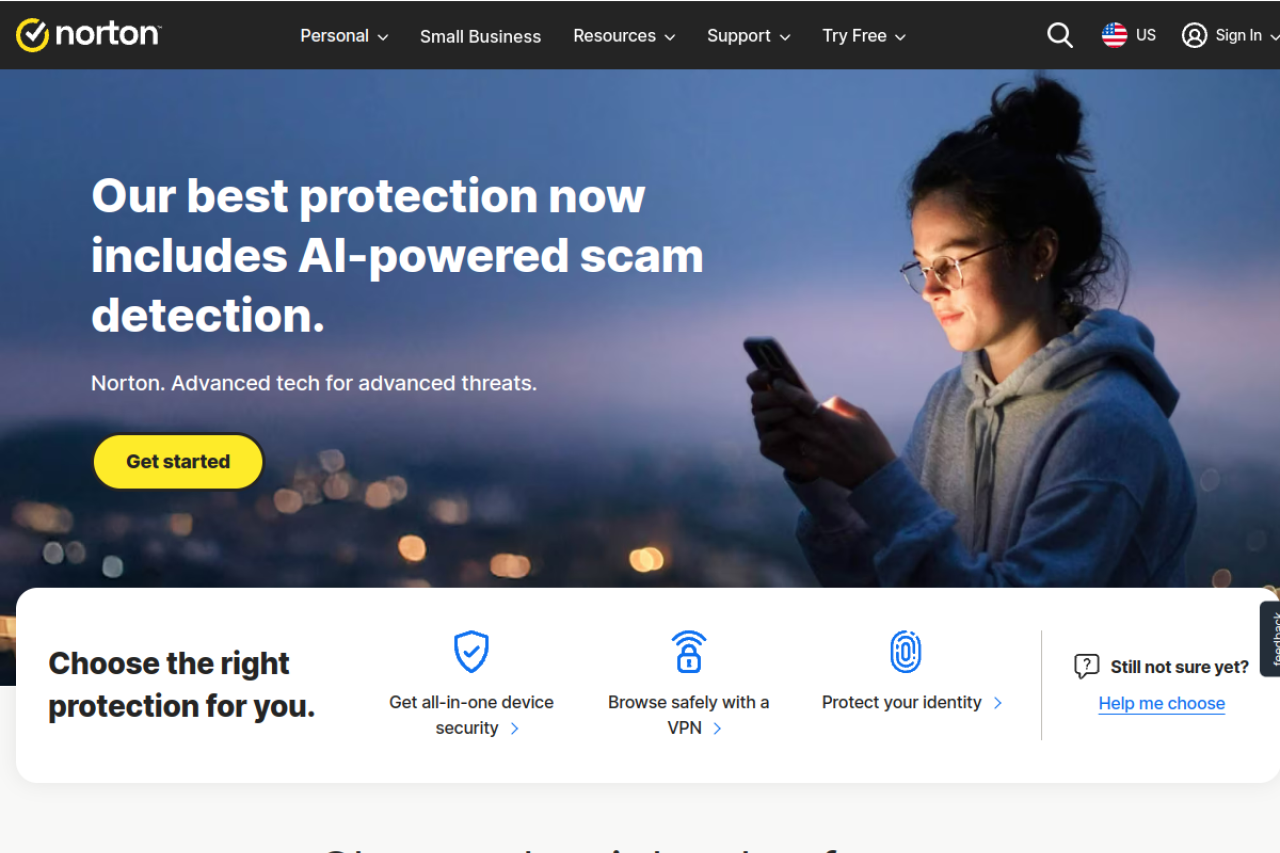Image resolution: width=1280 pixels, height=853 pixels.
Task: Expand the Support dropdown chevron
Action: (784, 37)
